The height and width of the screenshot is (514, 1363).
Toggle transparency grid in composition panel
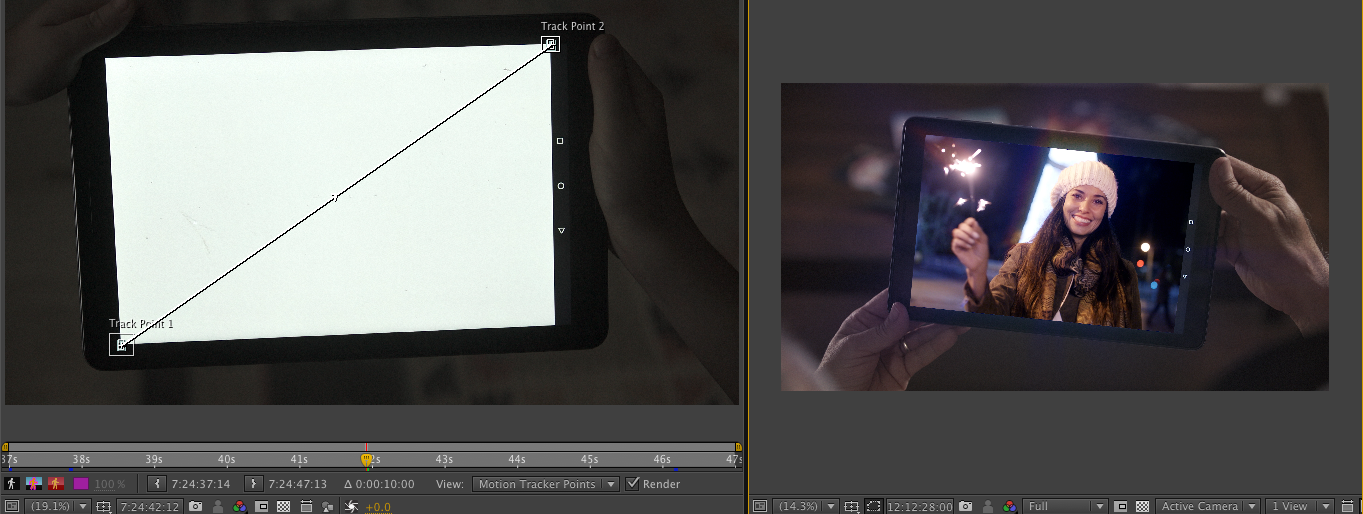[1142, 506]
